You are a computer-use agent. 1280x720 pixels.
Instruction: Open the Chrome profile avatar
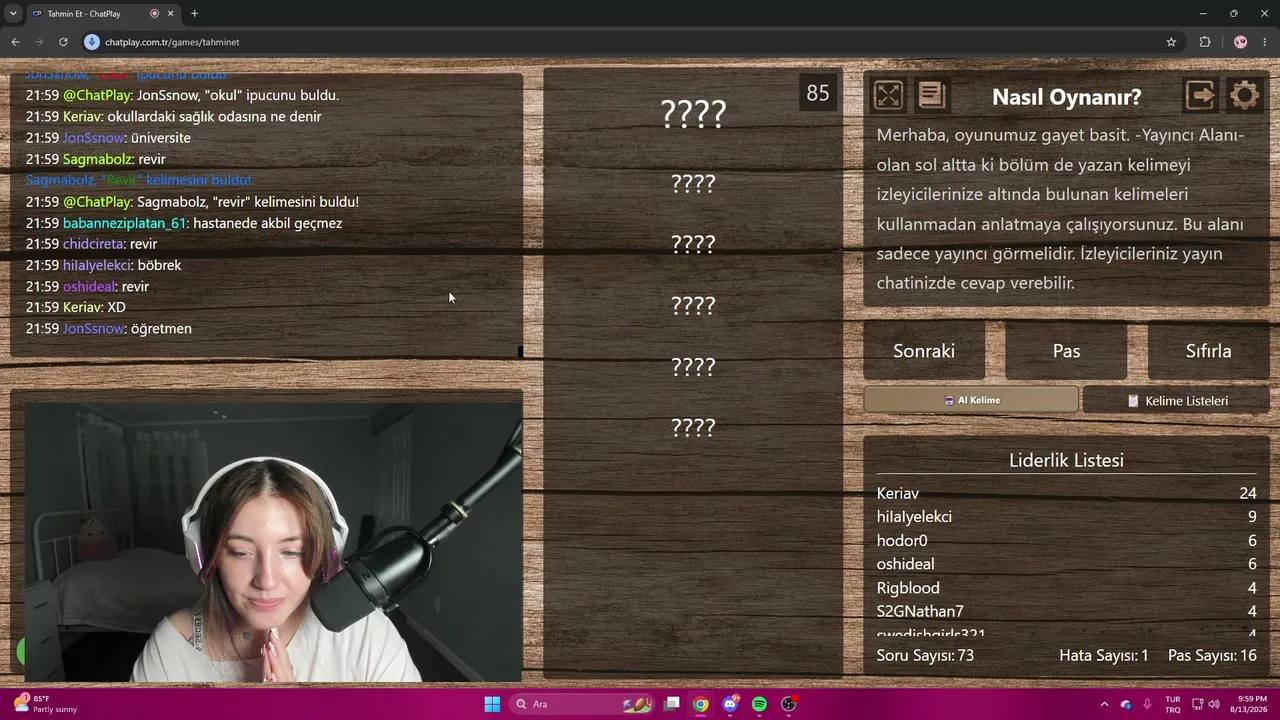pos(1241,42)
